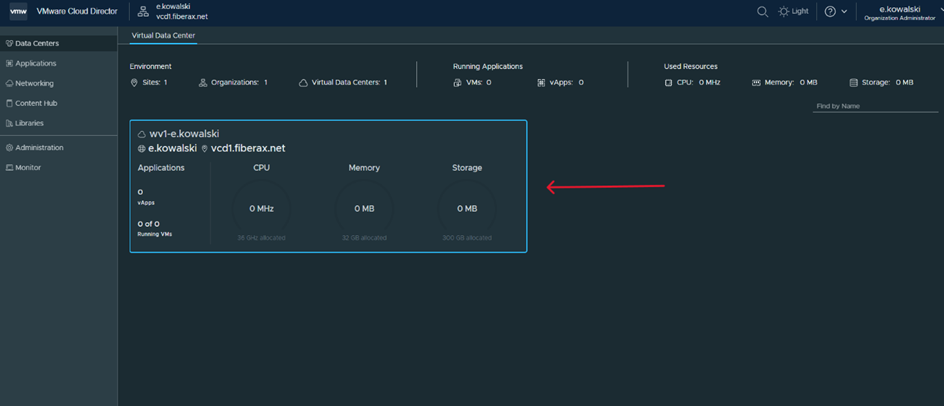The height and width of the screenshot is (406, 944).
Task: Click the organization icon next to e.kowalski
Action: coord(143,12)
